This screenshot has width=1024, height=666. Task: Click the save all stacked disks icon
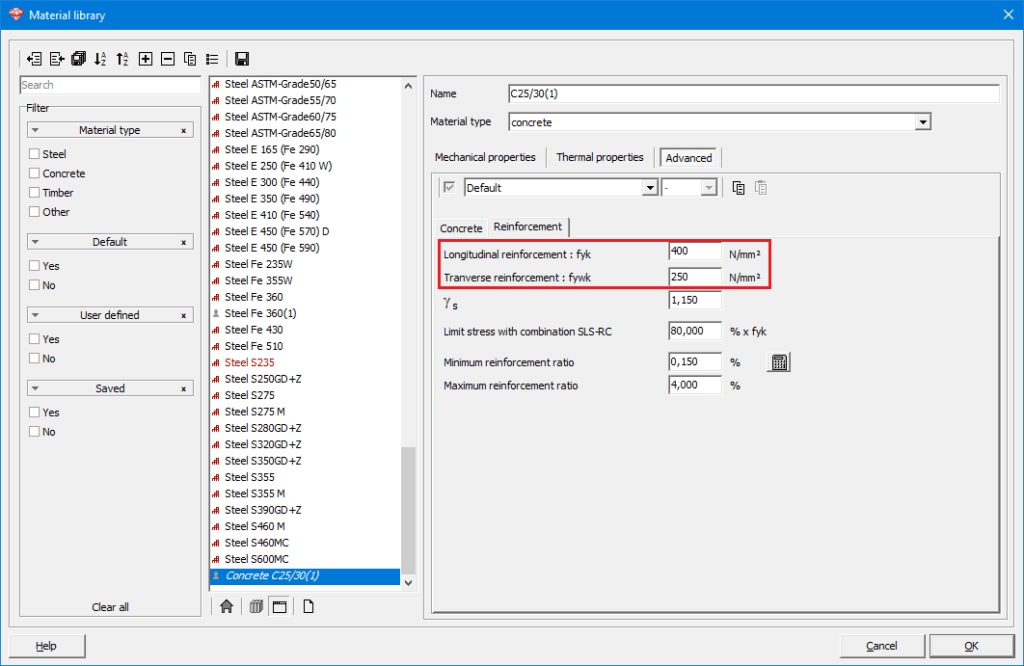tap(78, 59)
